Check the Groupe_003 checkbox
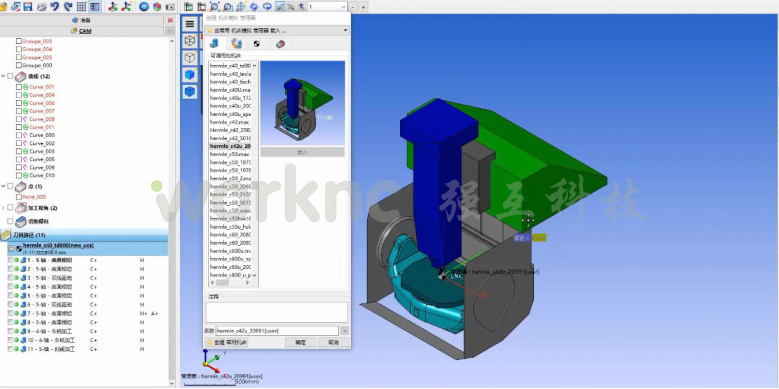The width and height of the screenshot is (779, 389). coord(19,41)
